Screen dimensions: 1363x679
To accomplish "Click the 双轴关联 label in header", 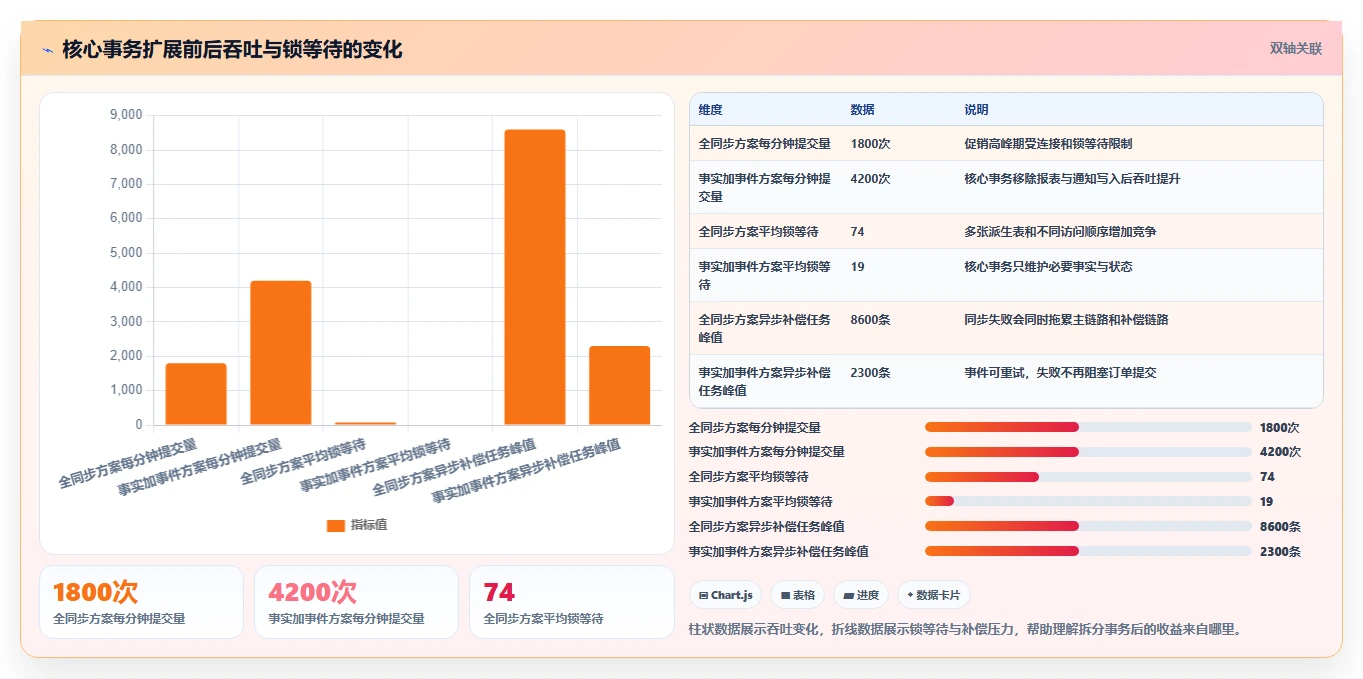I will click(1295, 49).
